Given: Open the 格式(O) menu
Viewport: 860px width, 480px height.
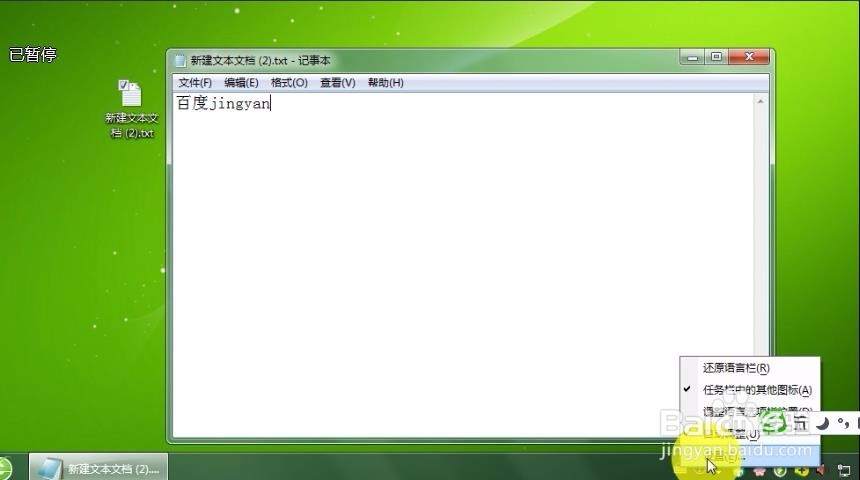Looking at the screenshot, I should click(289, 83).
